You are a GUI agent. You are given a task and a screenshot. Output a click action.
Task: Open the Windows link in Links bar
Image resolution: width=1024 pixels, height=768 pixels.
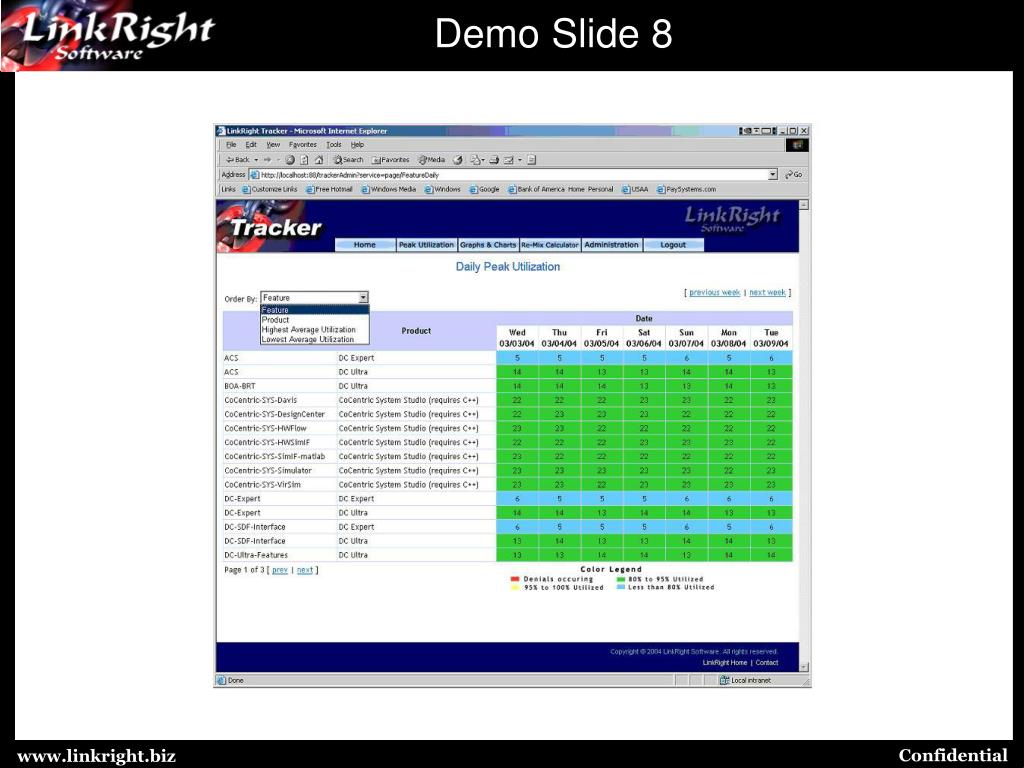point(443,189)
